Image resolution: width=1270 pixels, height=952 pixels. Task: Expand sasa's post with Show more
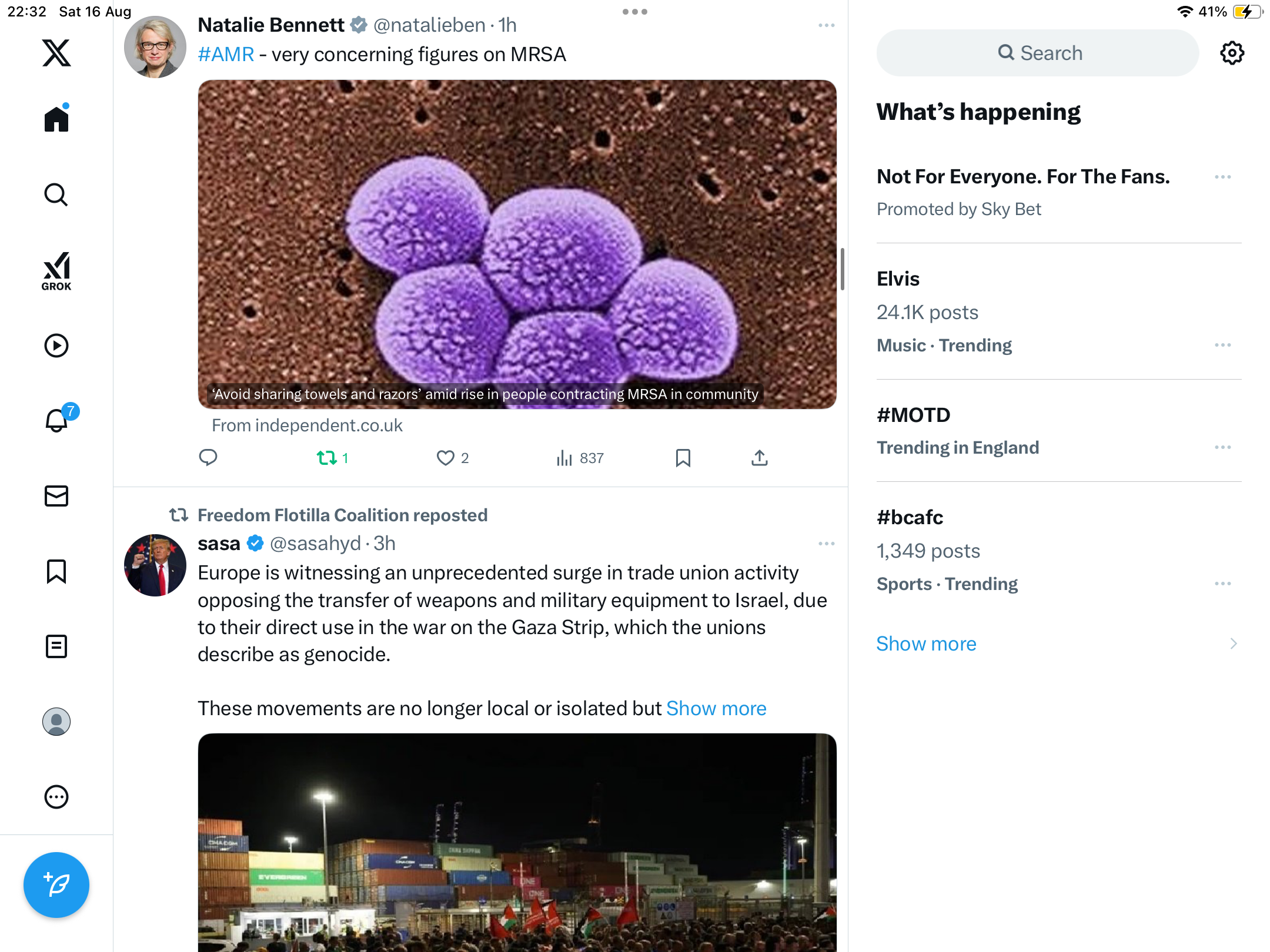[x=716, y=708]
